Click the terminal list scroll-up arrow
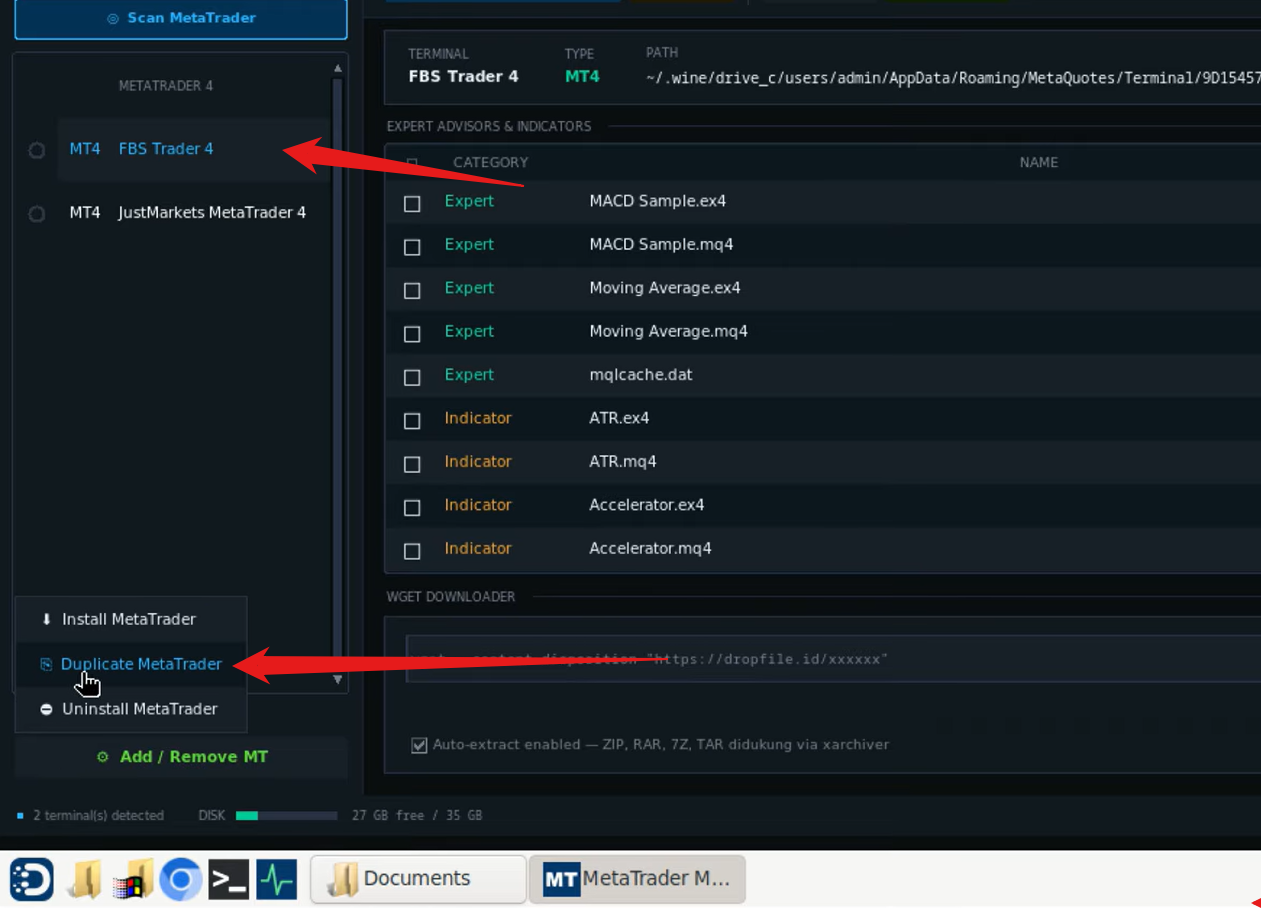This screenshot has width=1261, height=908. (x=338, y=68)
